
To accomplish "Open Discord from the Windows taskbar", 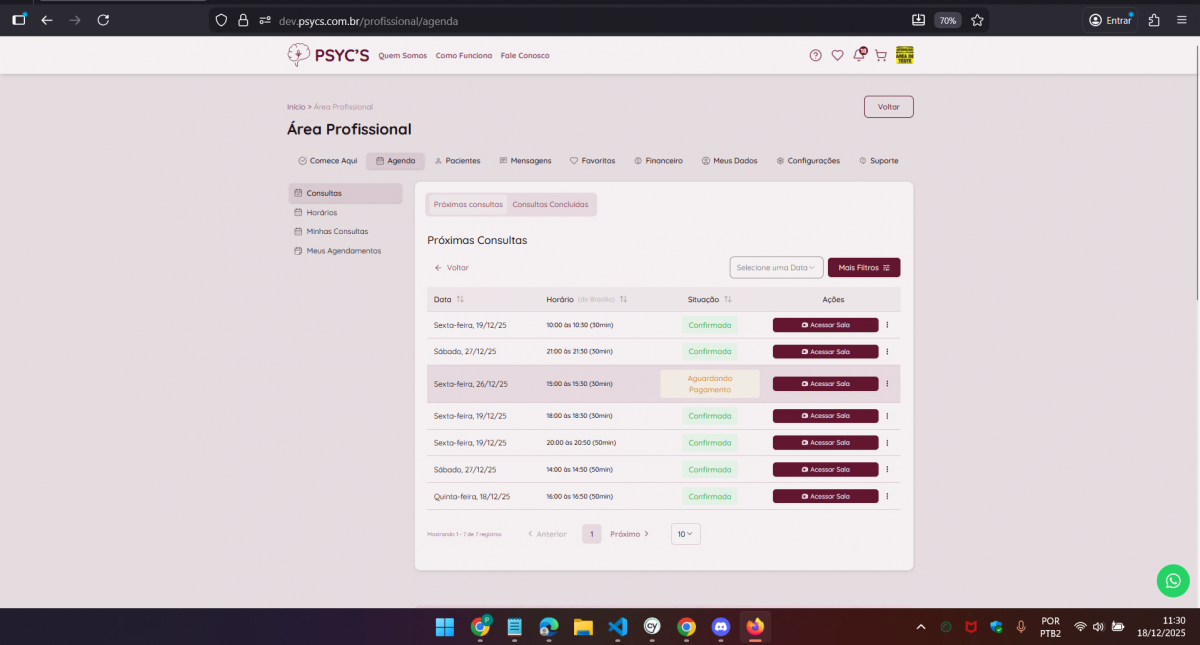I will click(720, 627).
